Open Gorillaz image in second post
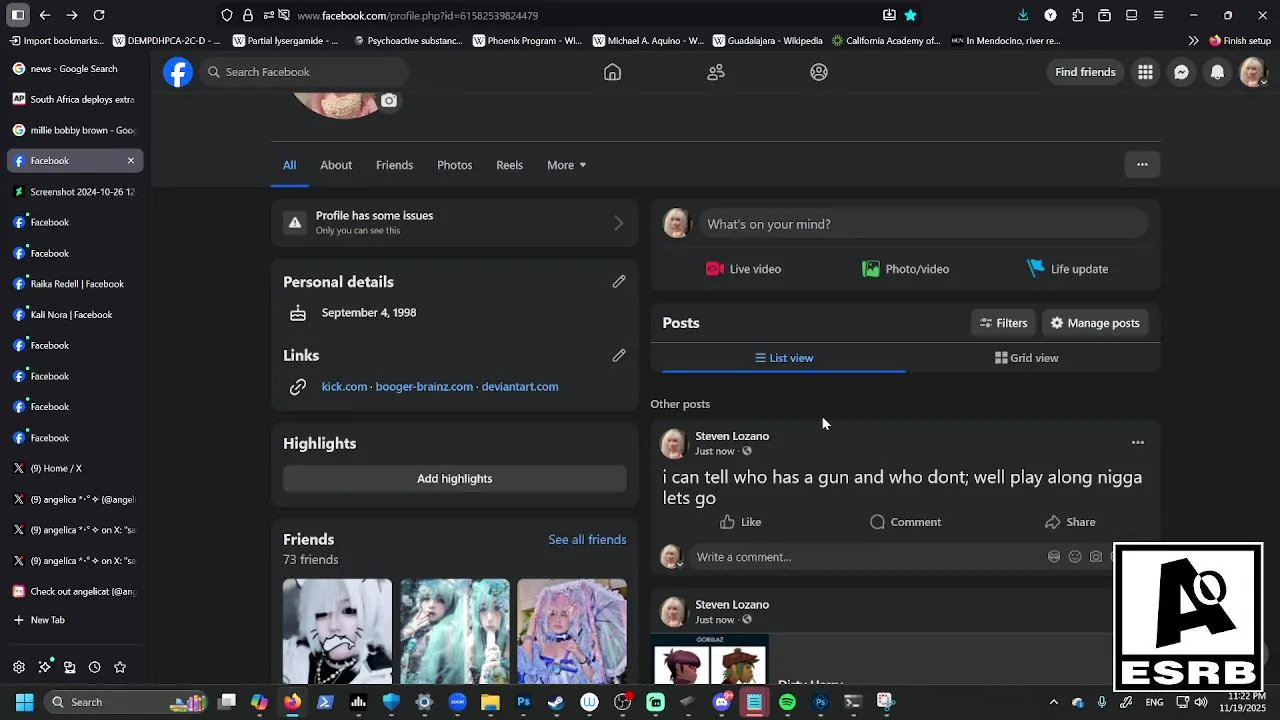 point(710,660)
